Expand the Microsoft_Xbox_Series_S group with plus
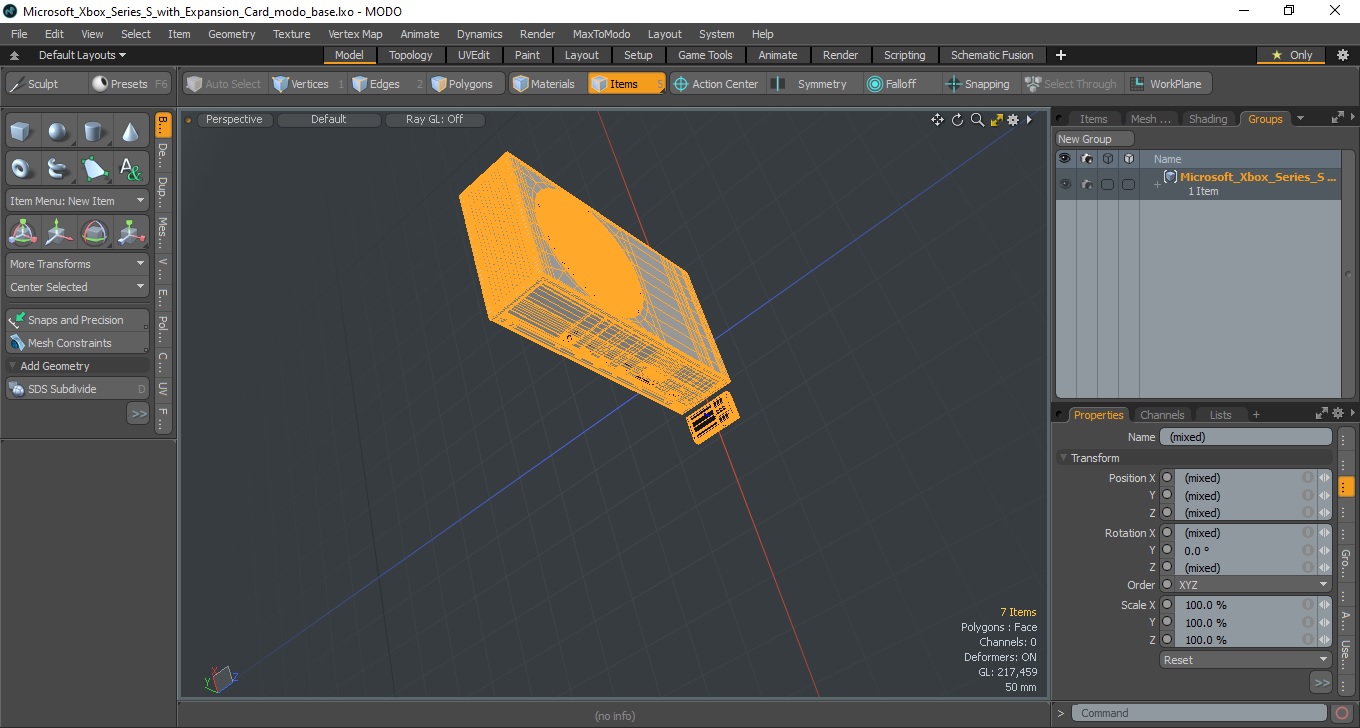This screenshot has height=728, width=1360. [x=1157, y=184]
